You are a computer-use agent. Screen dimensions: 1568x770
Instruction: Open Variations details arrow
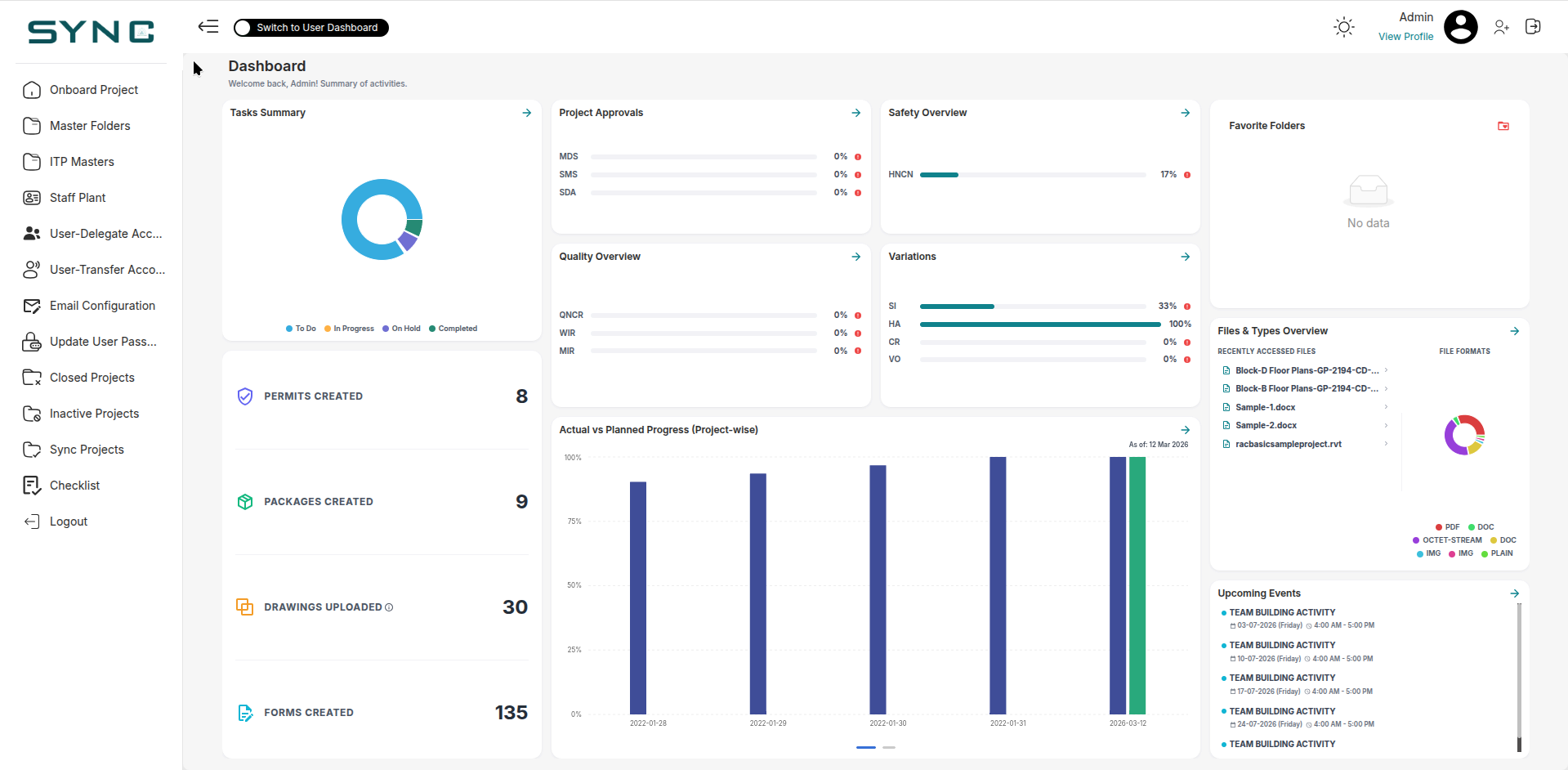[x=1186, y=257]
